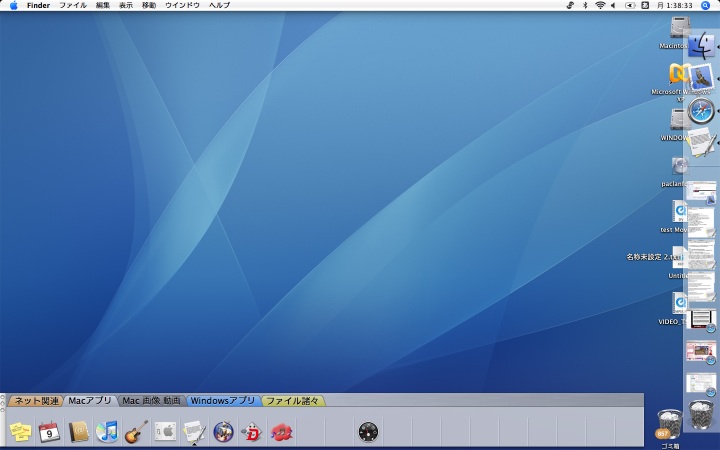Select the WINDOWS drive on desktop
Screen dimensions: 720x450
pos(680,119)
